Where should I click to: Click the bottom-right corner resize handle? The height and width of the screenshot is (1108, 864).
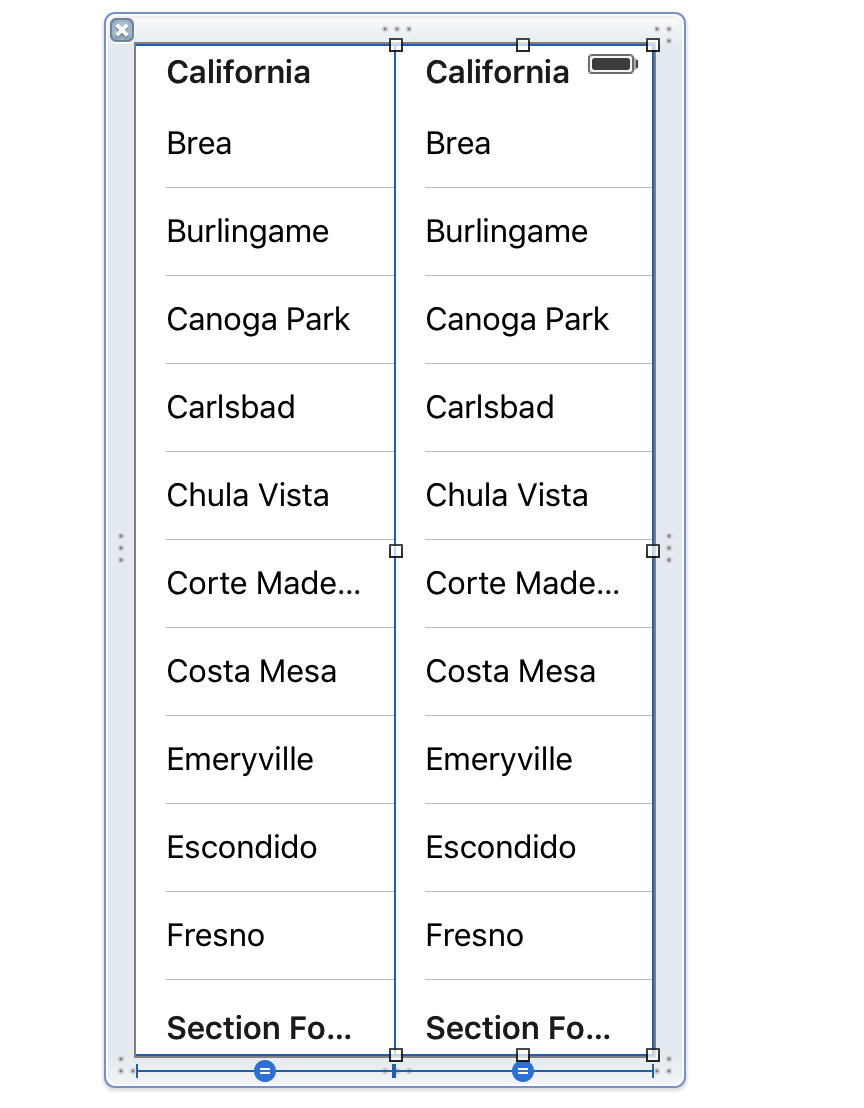[653, 1055]
